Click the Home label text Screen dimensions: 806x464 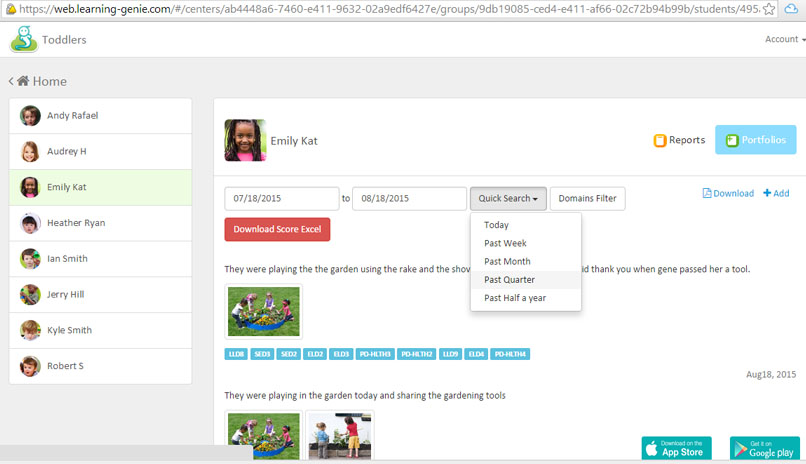(x=49, y=81)
